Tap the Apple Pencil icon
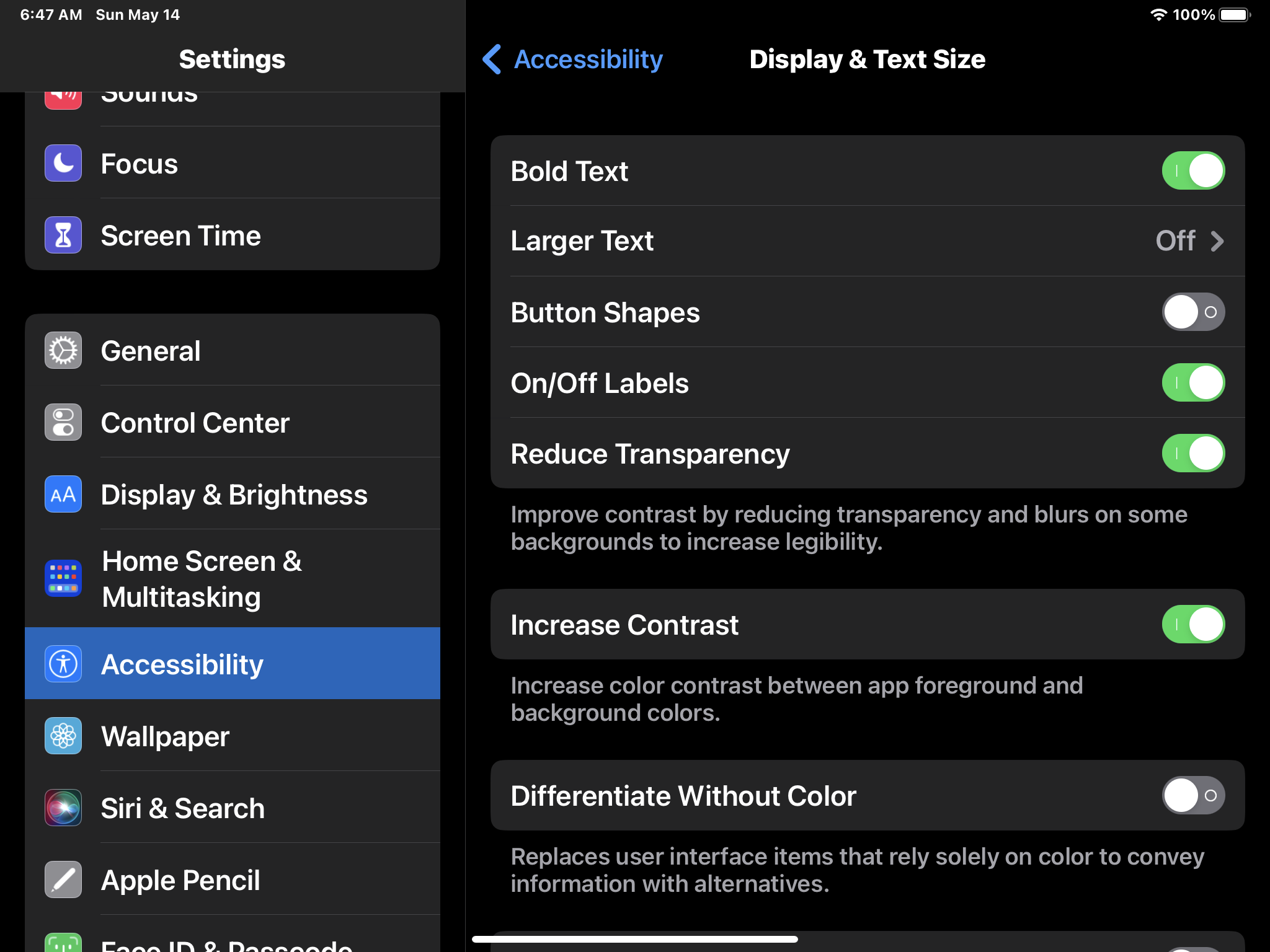This screenshot has height=952, width=1270. [63, 879]
